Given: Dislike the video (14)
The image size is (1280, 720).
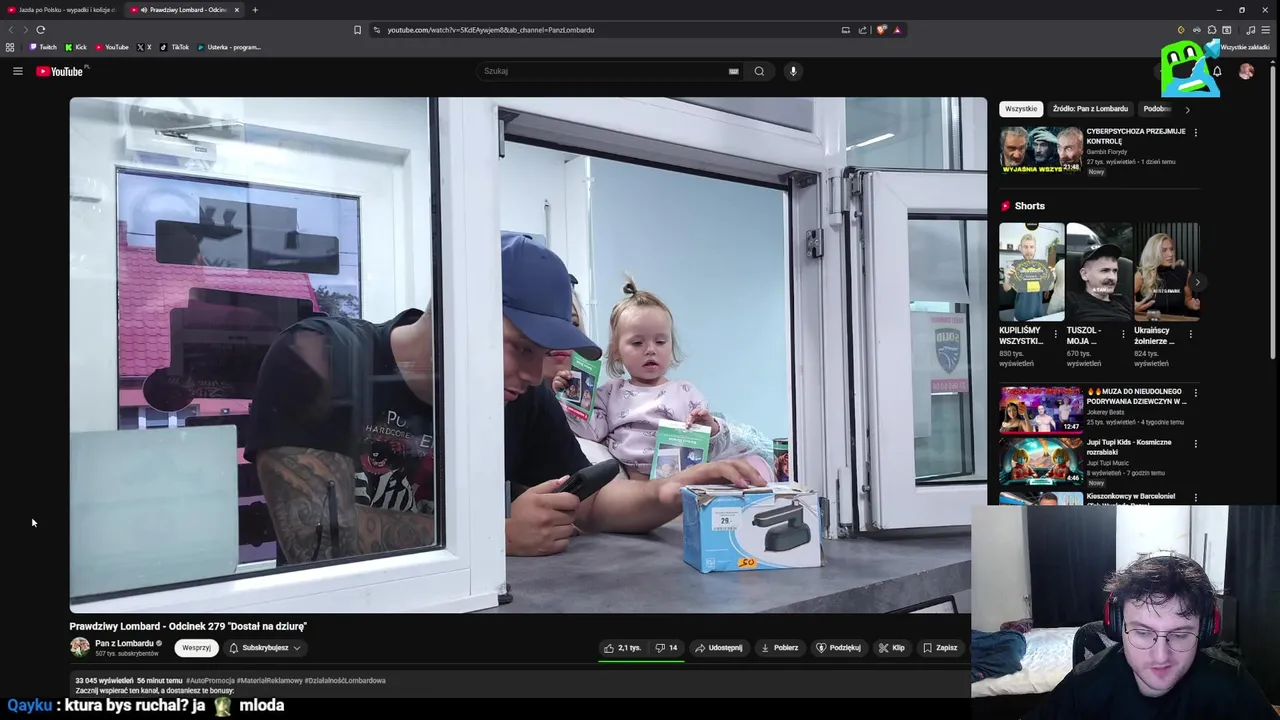Looking at the screenshot, I should (x=666, y=648).
